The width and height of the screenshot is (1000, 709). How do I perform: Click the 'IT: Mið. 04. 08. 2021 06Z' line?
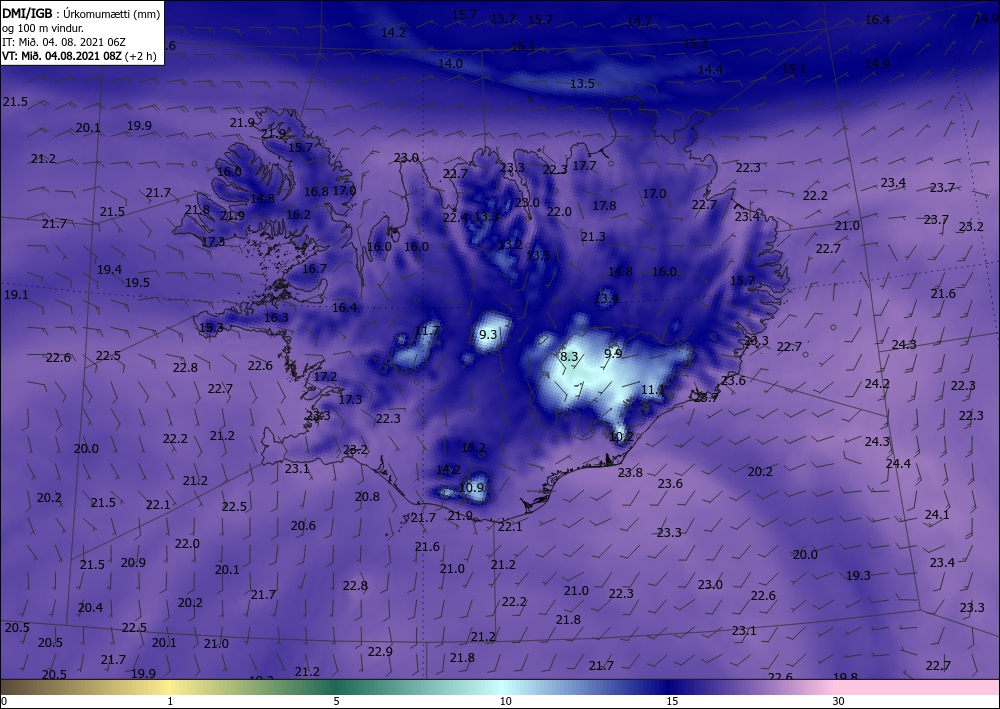coord(64,42)
